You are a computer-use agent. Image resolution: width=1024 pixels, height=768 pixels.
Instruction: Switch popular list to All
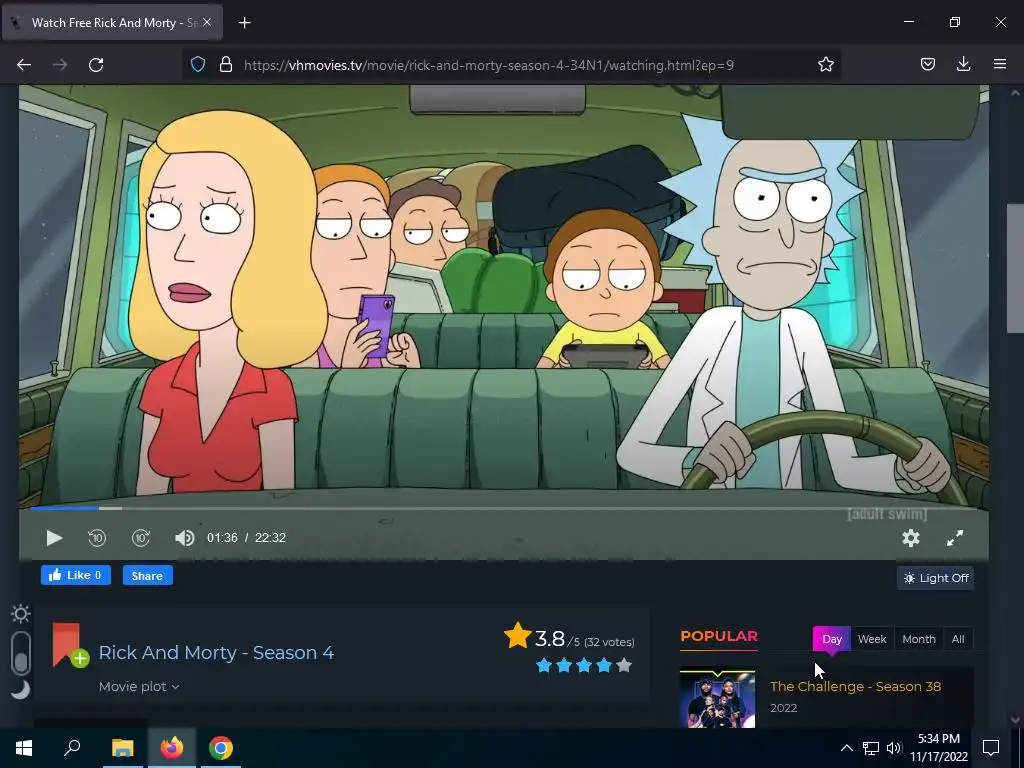click(958, 639)
